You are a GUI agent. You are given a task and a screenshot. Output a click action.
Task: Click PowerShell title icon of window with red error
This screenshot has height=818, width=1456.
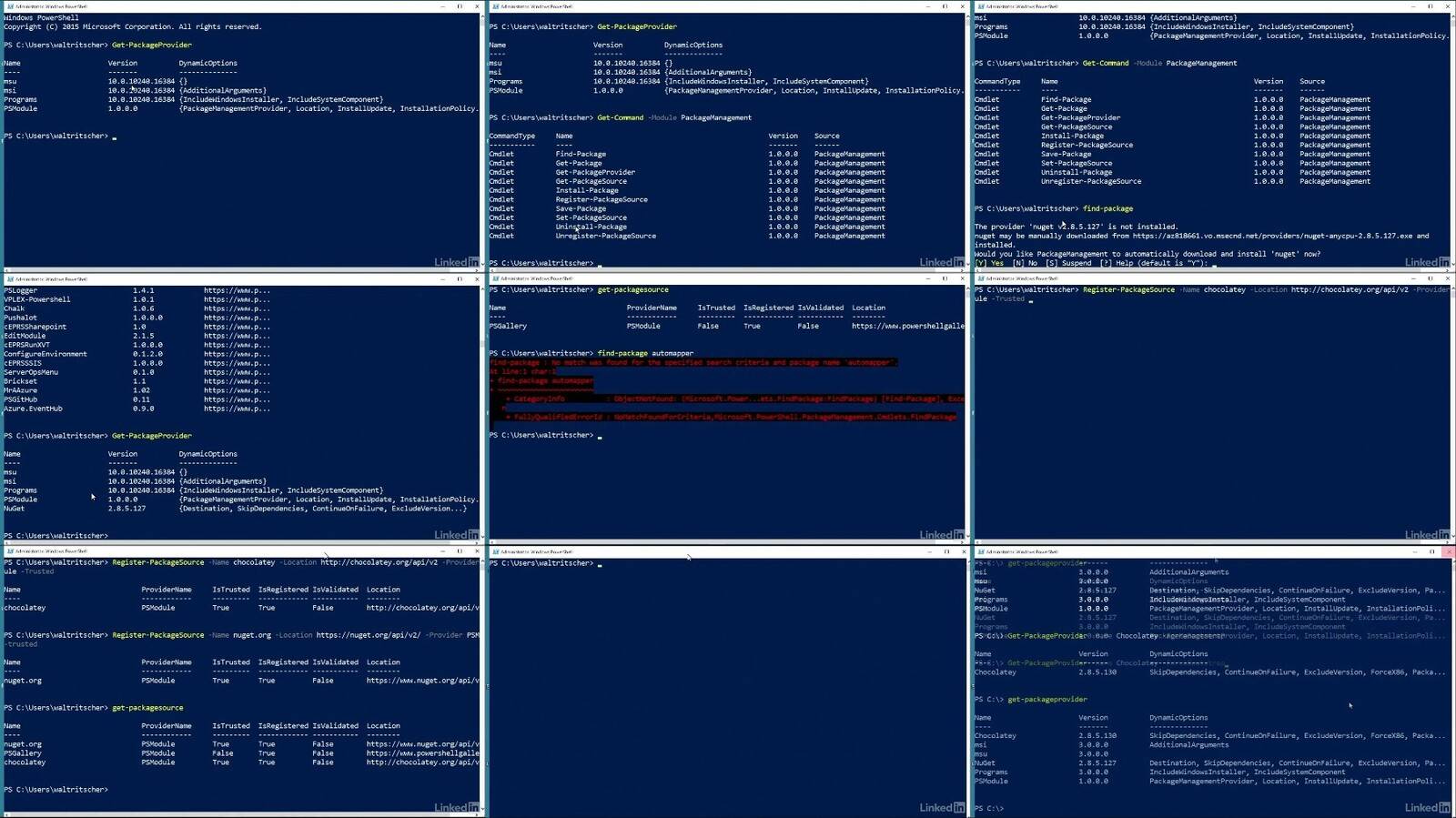point(495,279)
